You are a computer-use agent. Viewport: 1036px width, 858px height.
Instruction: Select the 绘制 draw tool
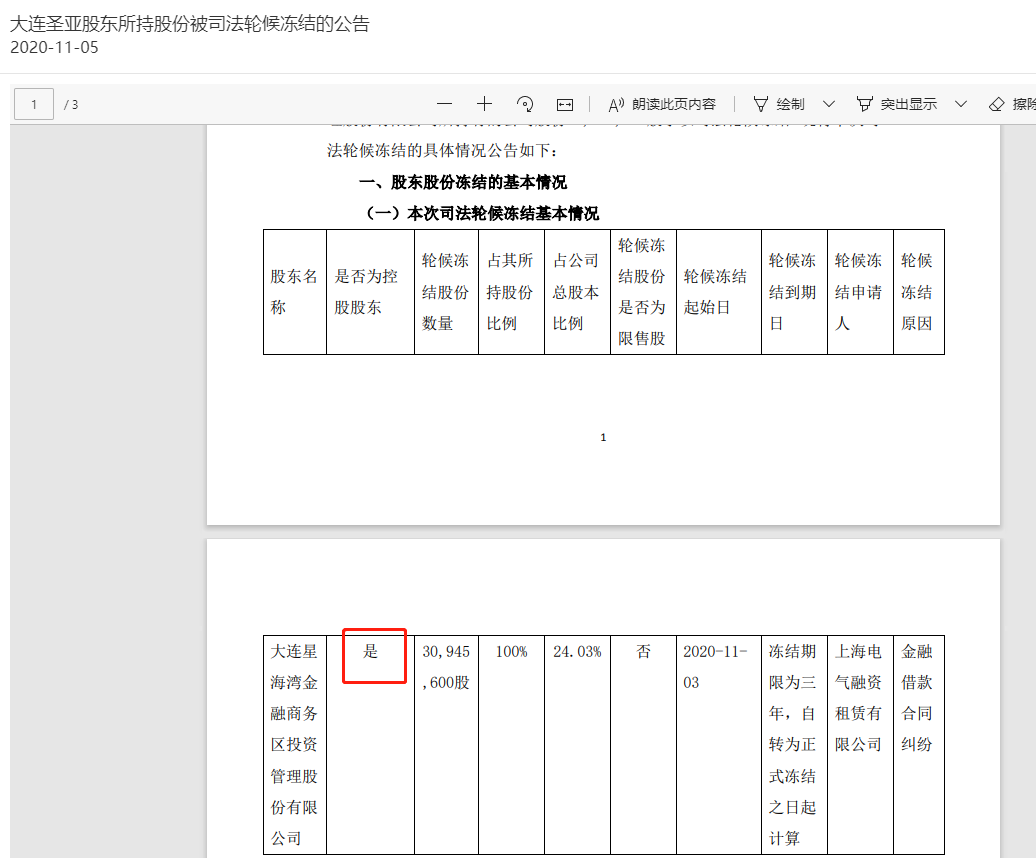pos(778,104)
